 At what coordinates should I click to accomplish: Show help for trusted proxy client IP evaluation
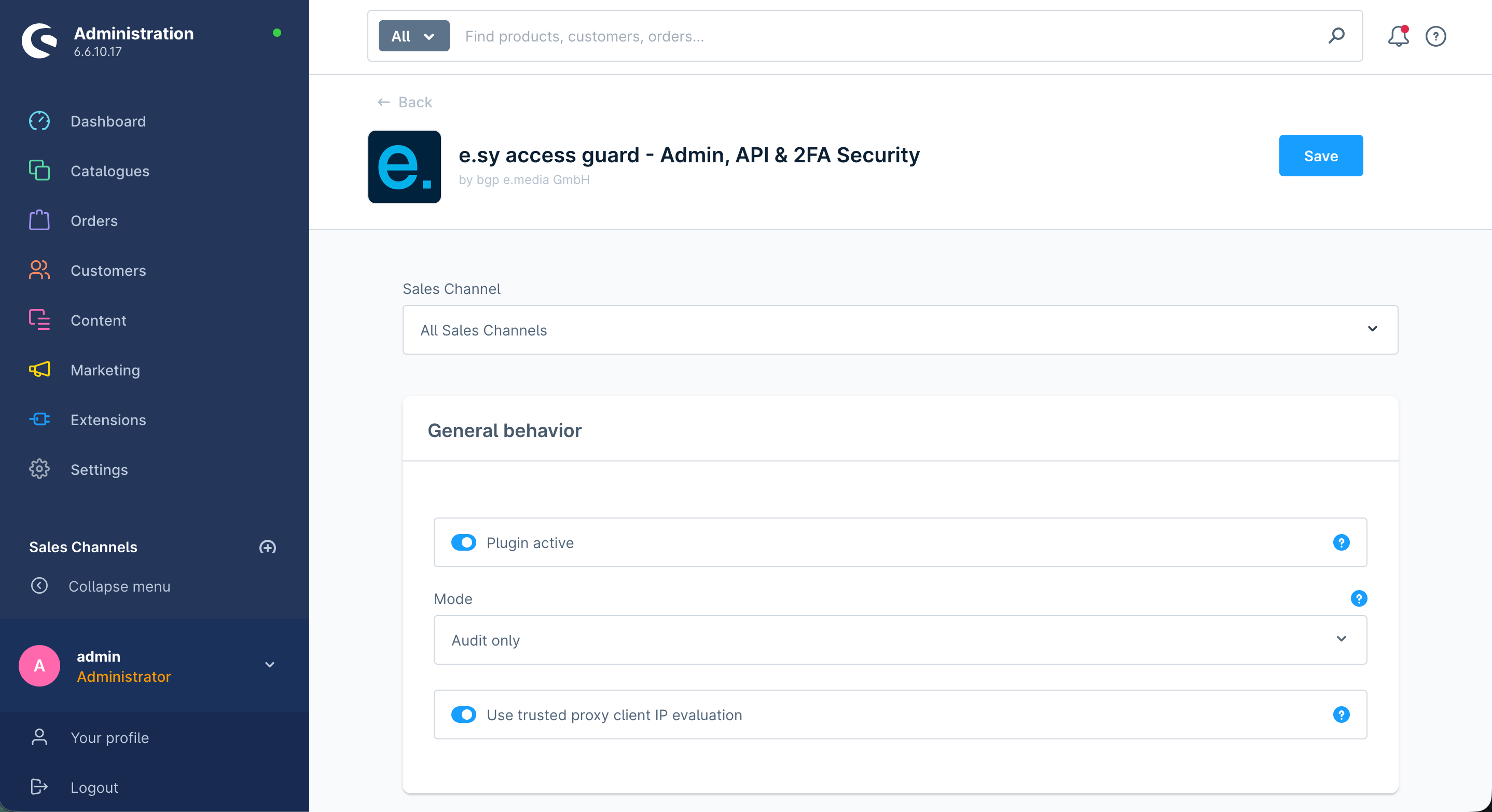point(1341,714)
